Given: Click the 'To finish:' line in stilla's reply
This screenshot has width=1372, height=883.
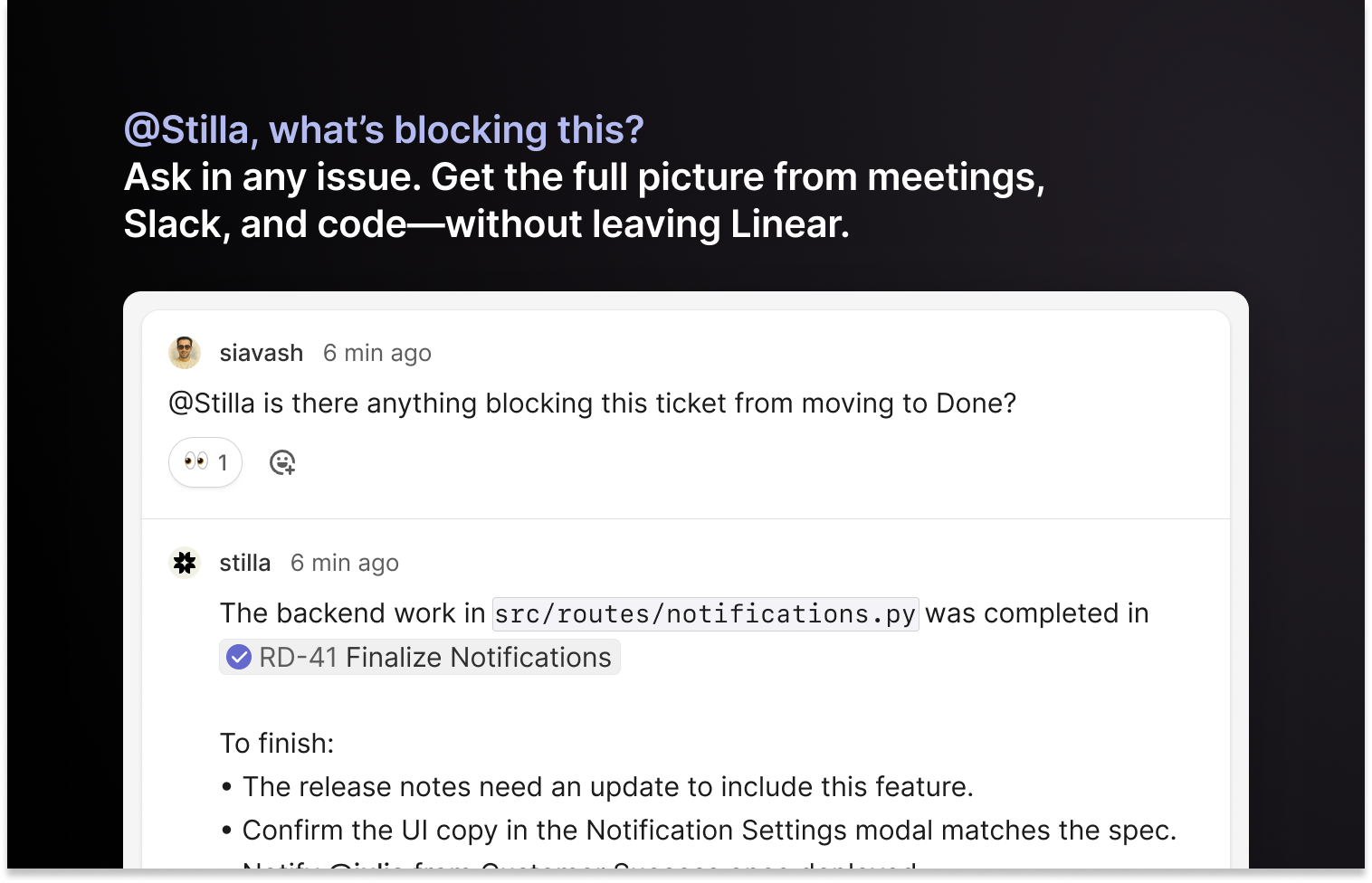Looking at the screenshot, I should (x=277, y=744).
